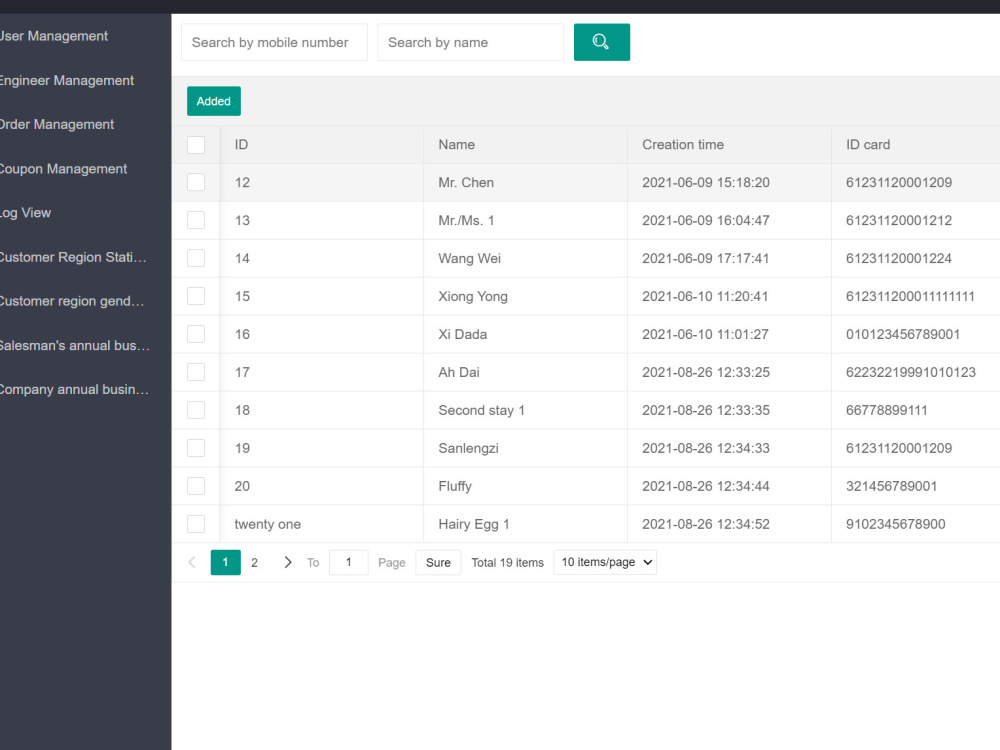This screenshot has width=1000, height=750.
Task: Check the row for Mr./Ms. 1
Action: tap(196, 220)
